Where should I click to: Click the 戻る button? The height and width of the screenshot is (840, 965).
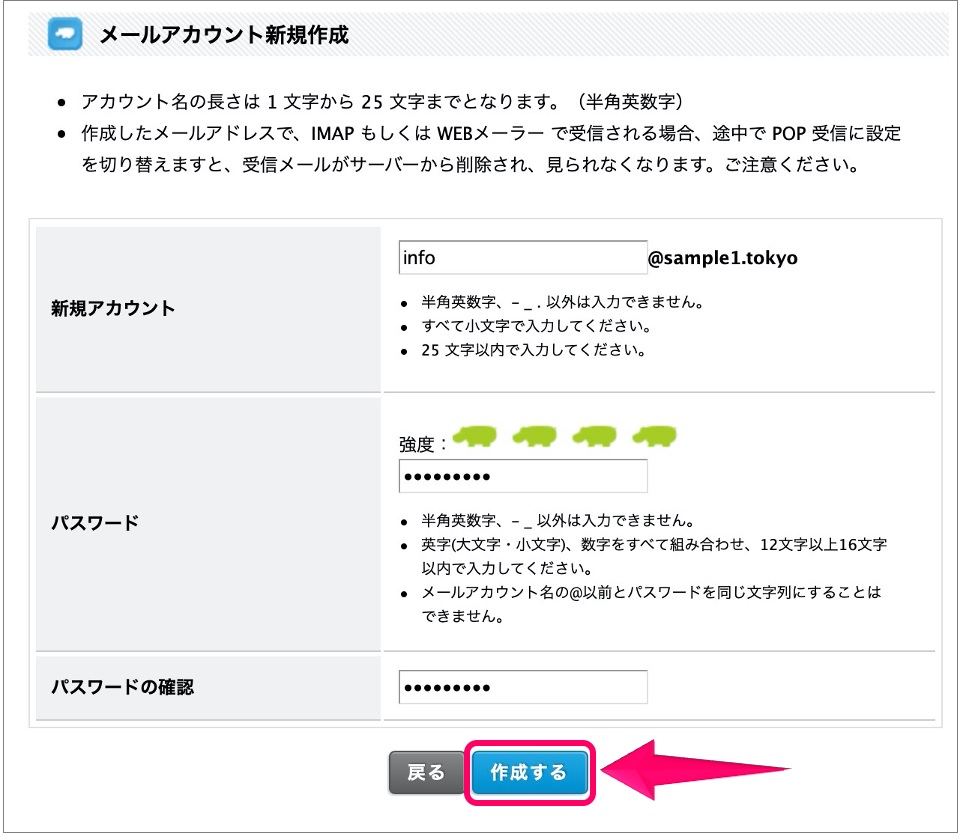click(426, 772)
